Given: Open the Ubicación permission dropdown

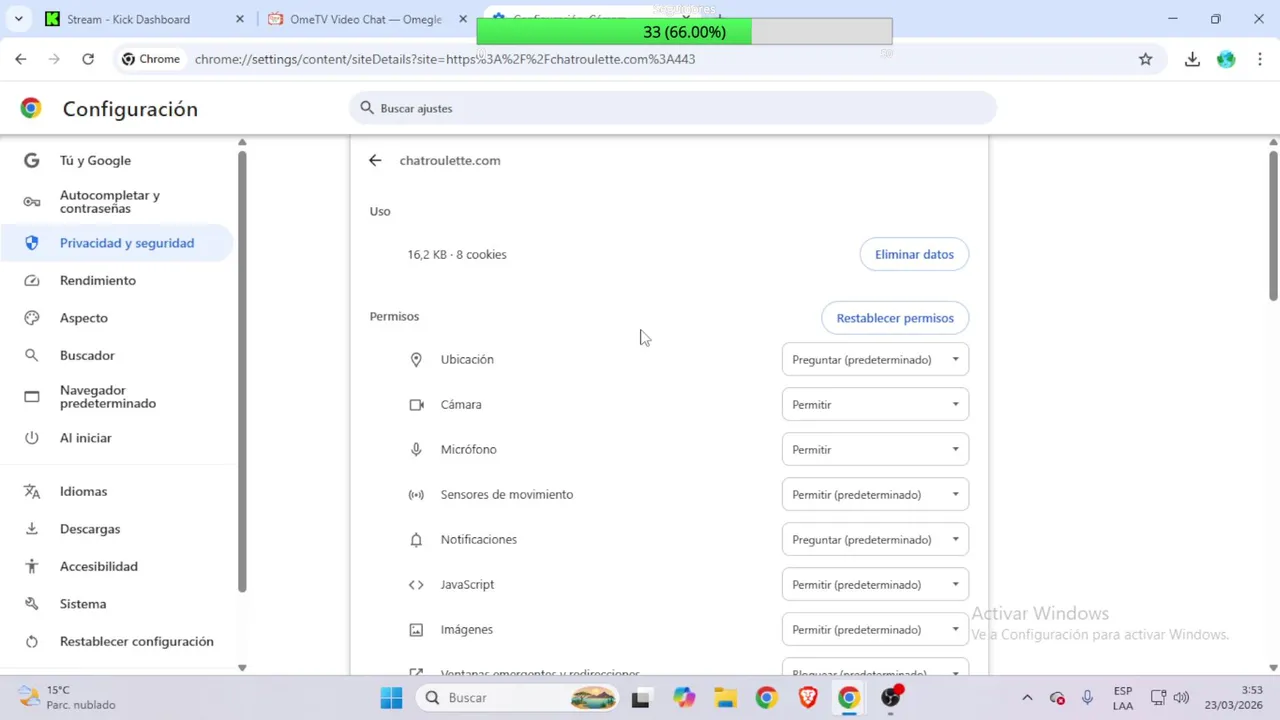Looking at the screenshot, I should pos(875,359).
